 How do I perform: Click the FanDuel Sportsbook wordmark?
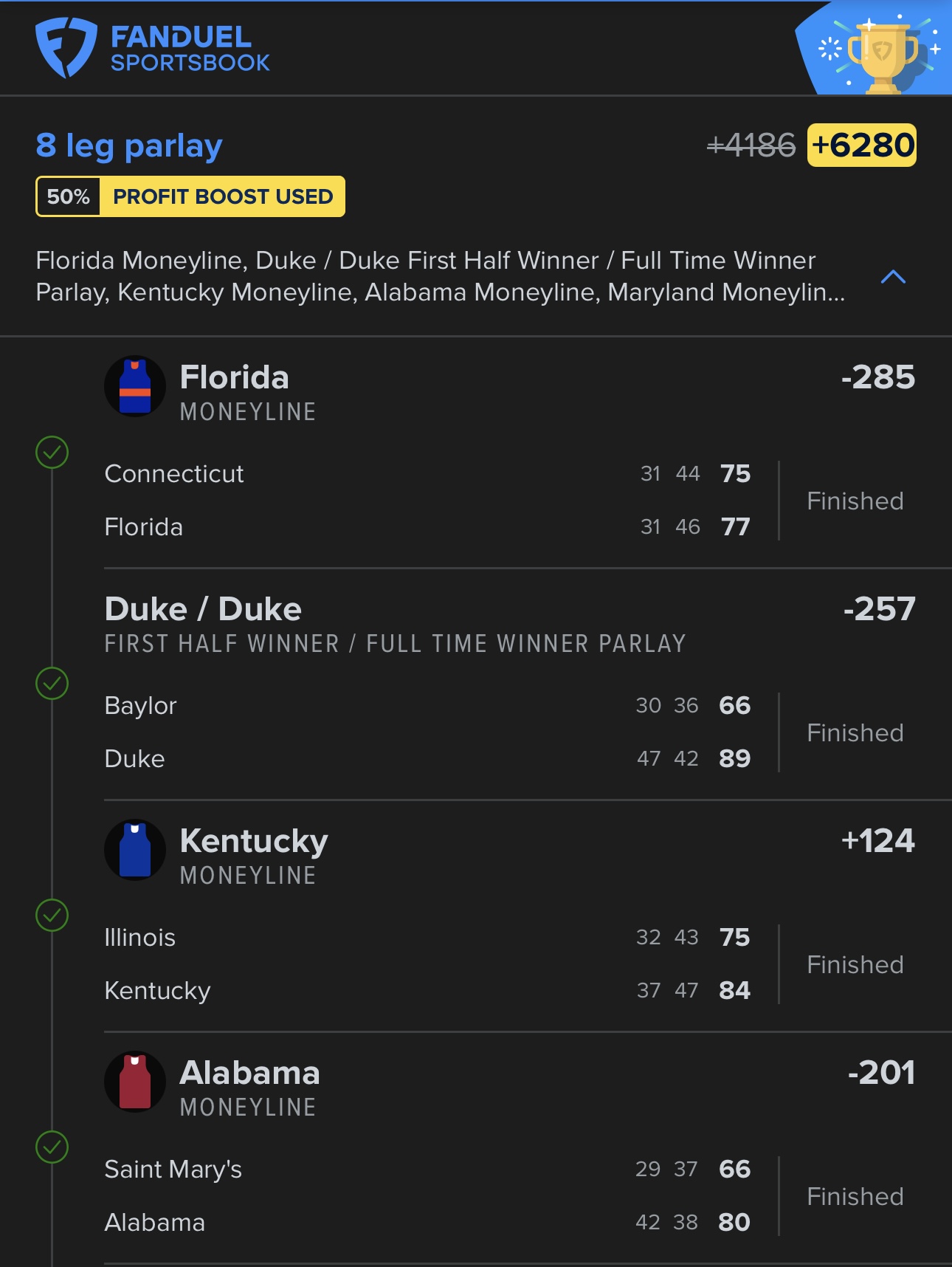click(x=190, y=49)
